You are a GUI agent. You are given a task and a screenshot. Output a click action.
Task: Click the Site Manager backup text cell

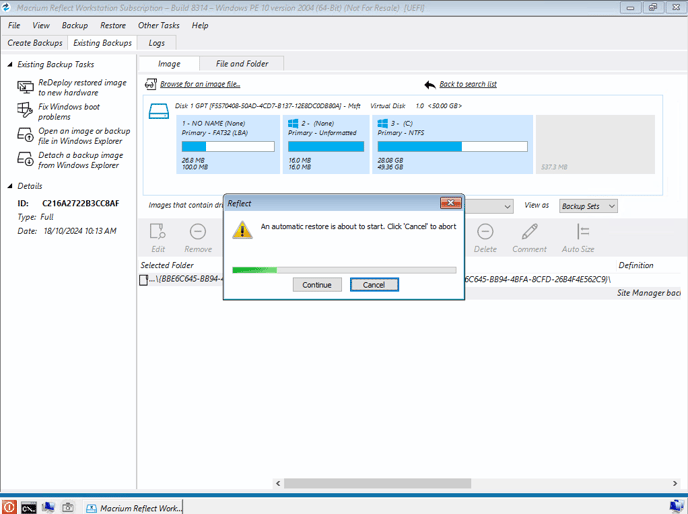click(x=649, y=293)
